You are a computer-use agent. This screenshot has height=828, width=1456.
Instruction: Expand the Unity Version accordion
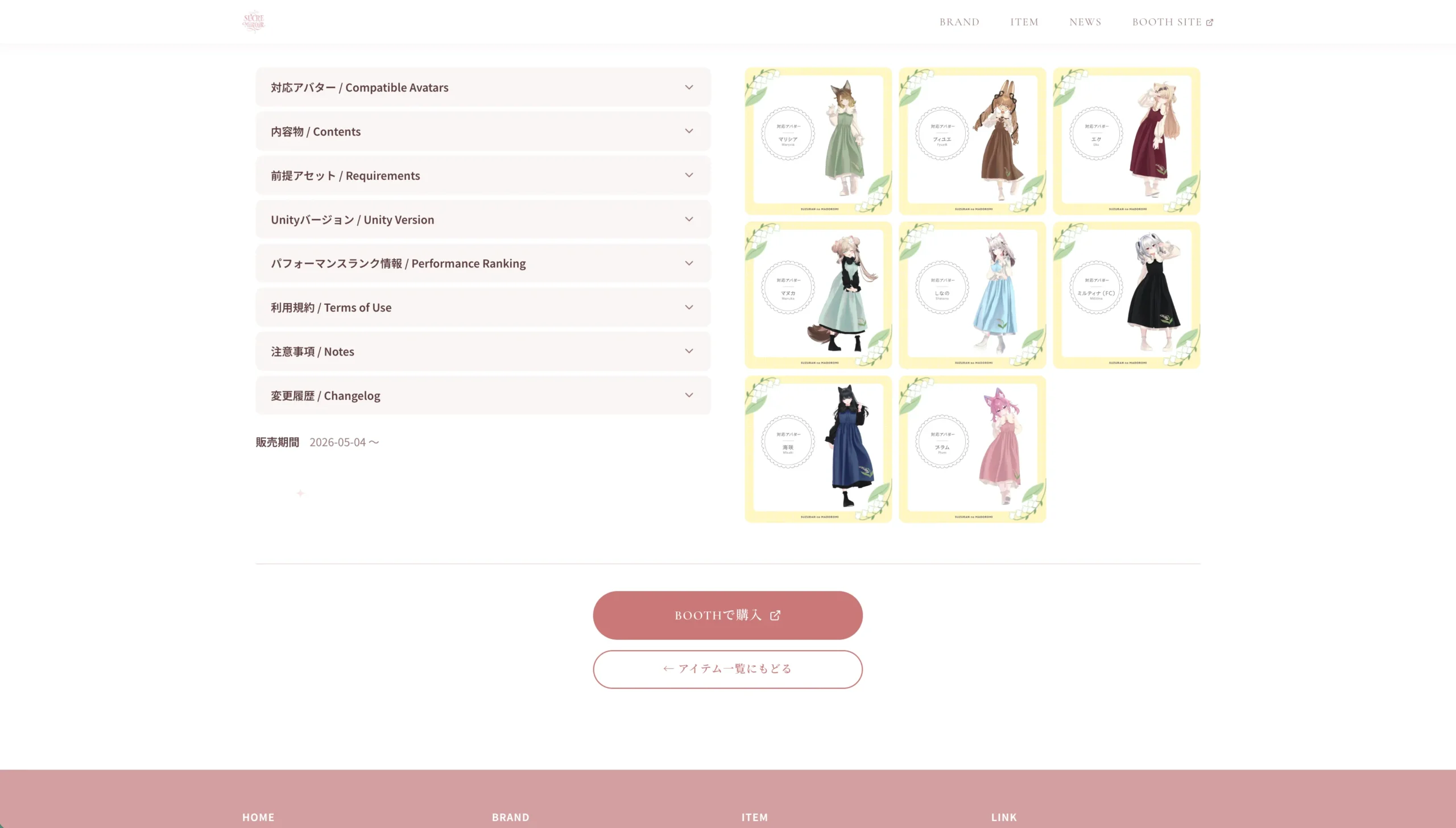[483, 220]
